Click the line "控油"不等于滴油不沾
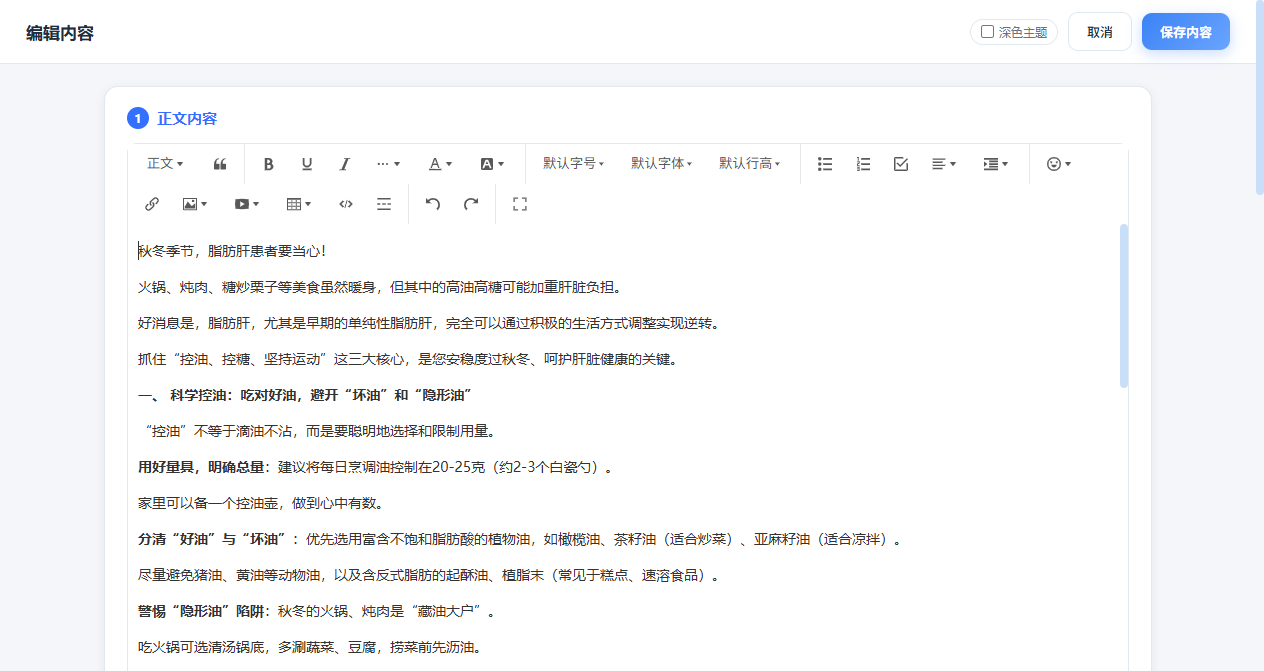The image size is (1264, 671). [320, 431]
